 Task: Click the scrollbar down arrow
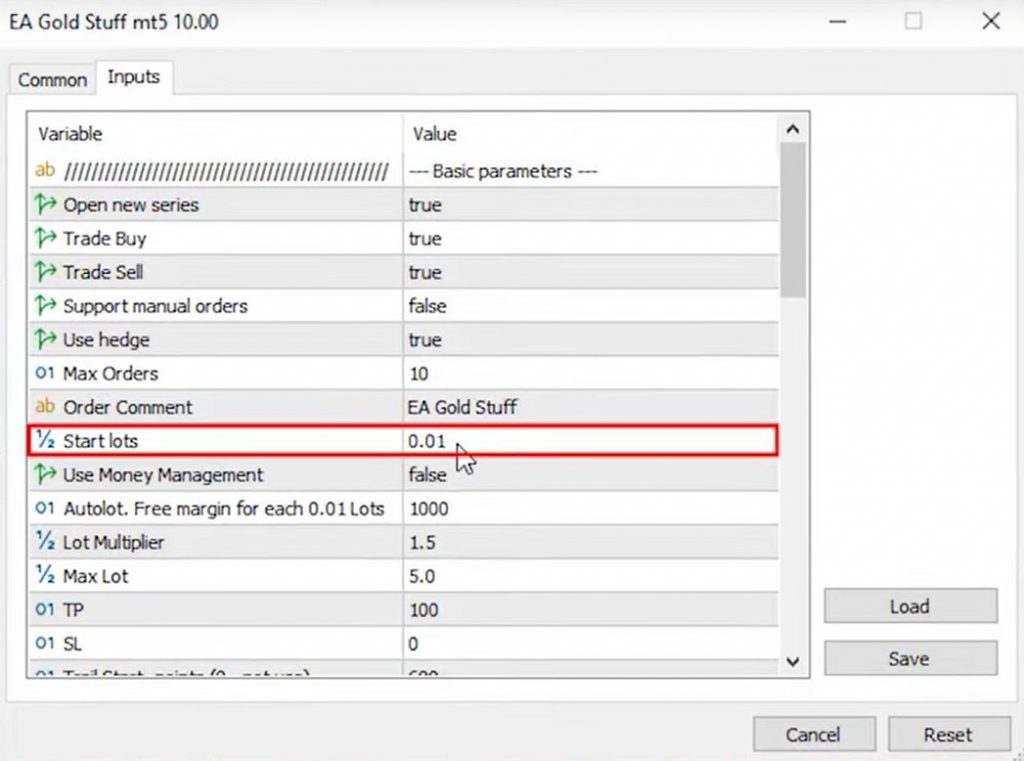tap(793, 661)
